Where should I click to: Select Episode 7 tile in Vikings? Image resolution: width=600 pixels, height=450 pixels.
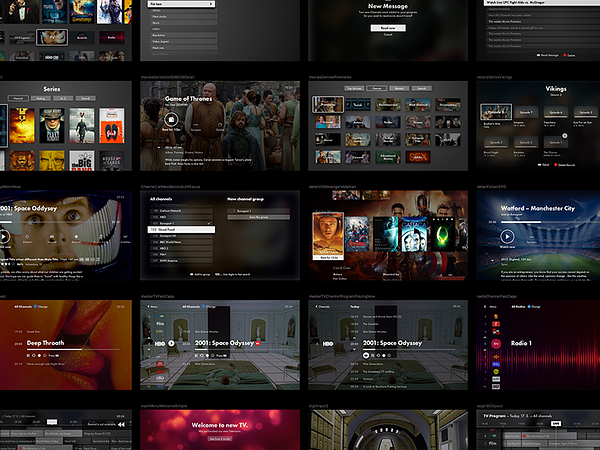[x=526, y=112]
